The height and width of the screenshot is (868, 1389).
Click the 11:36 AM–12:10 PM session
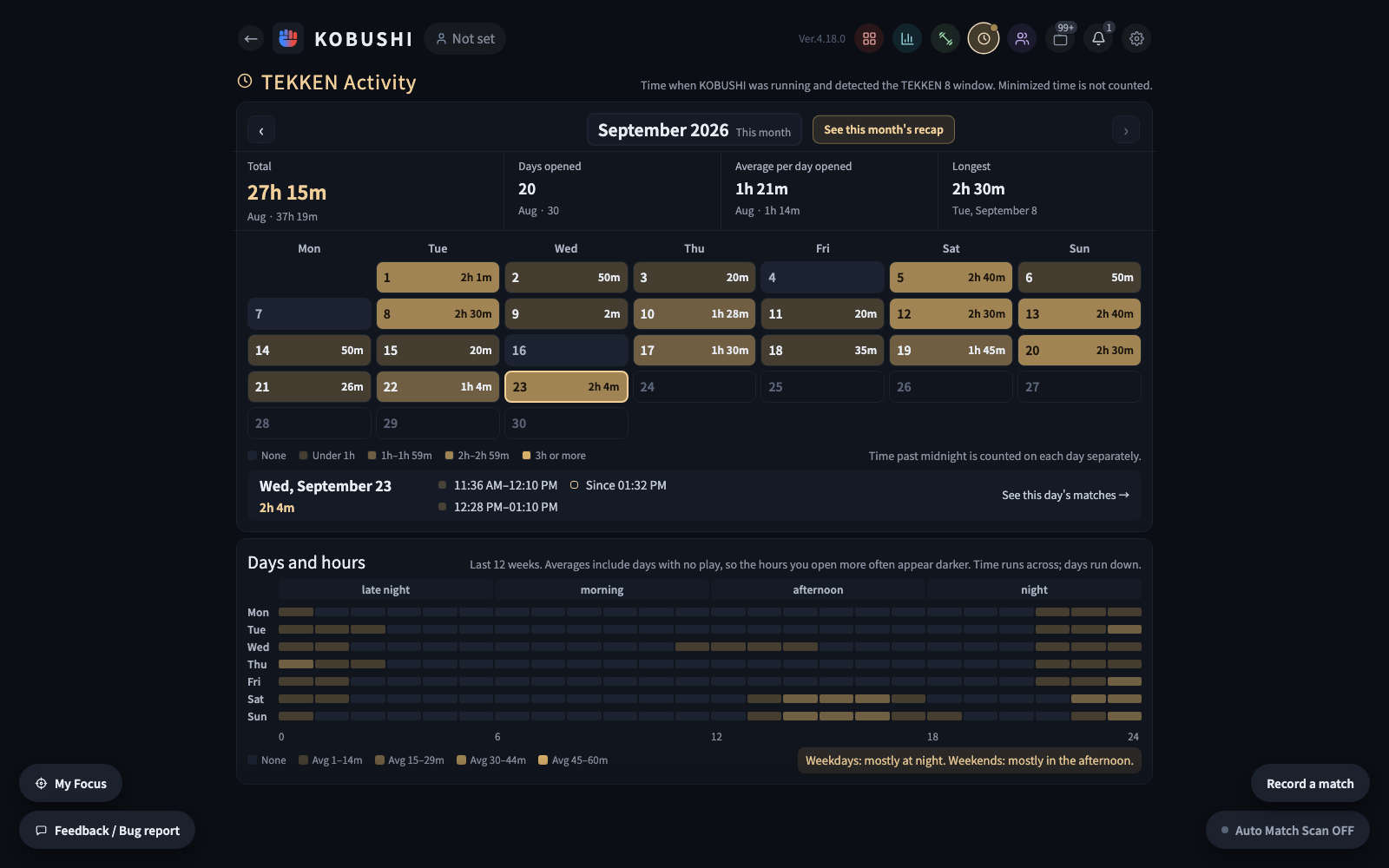(498, 485)
